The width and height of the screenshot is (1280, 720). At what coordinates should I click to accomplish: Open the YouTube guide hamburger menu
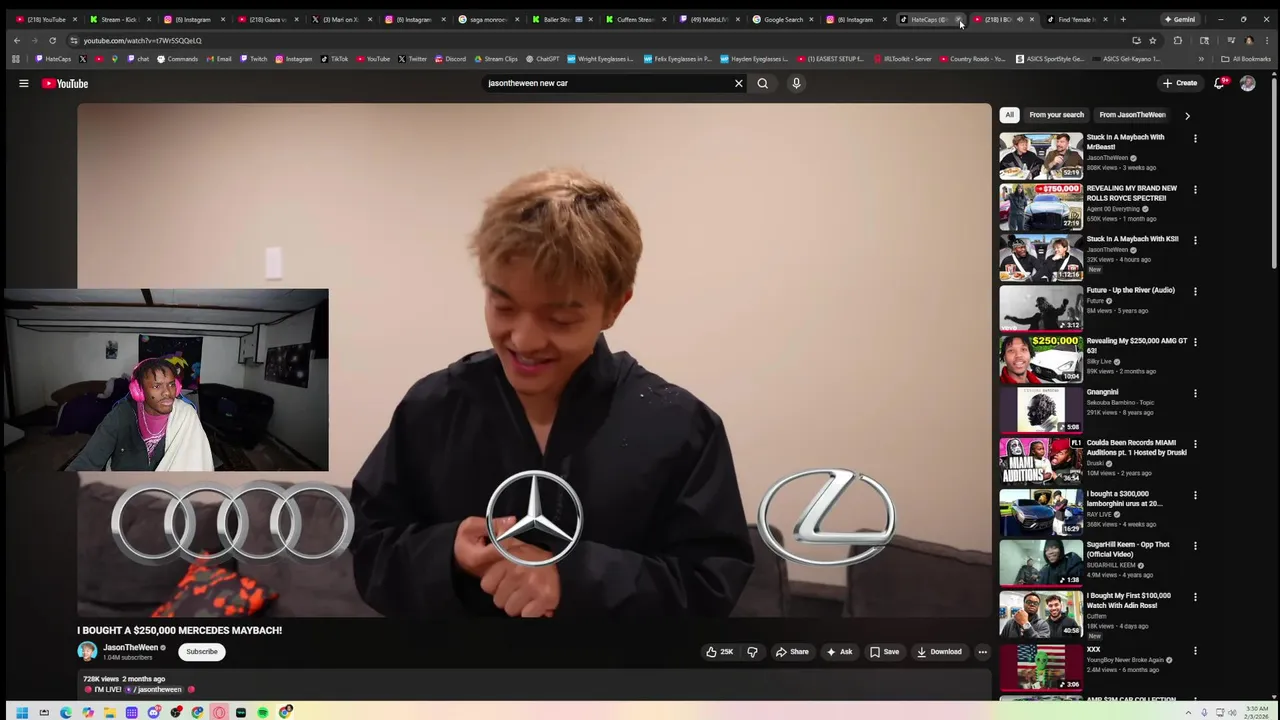pos(23,83)
